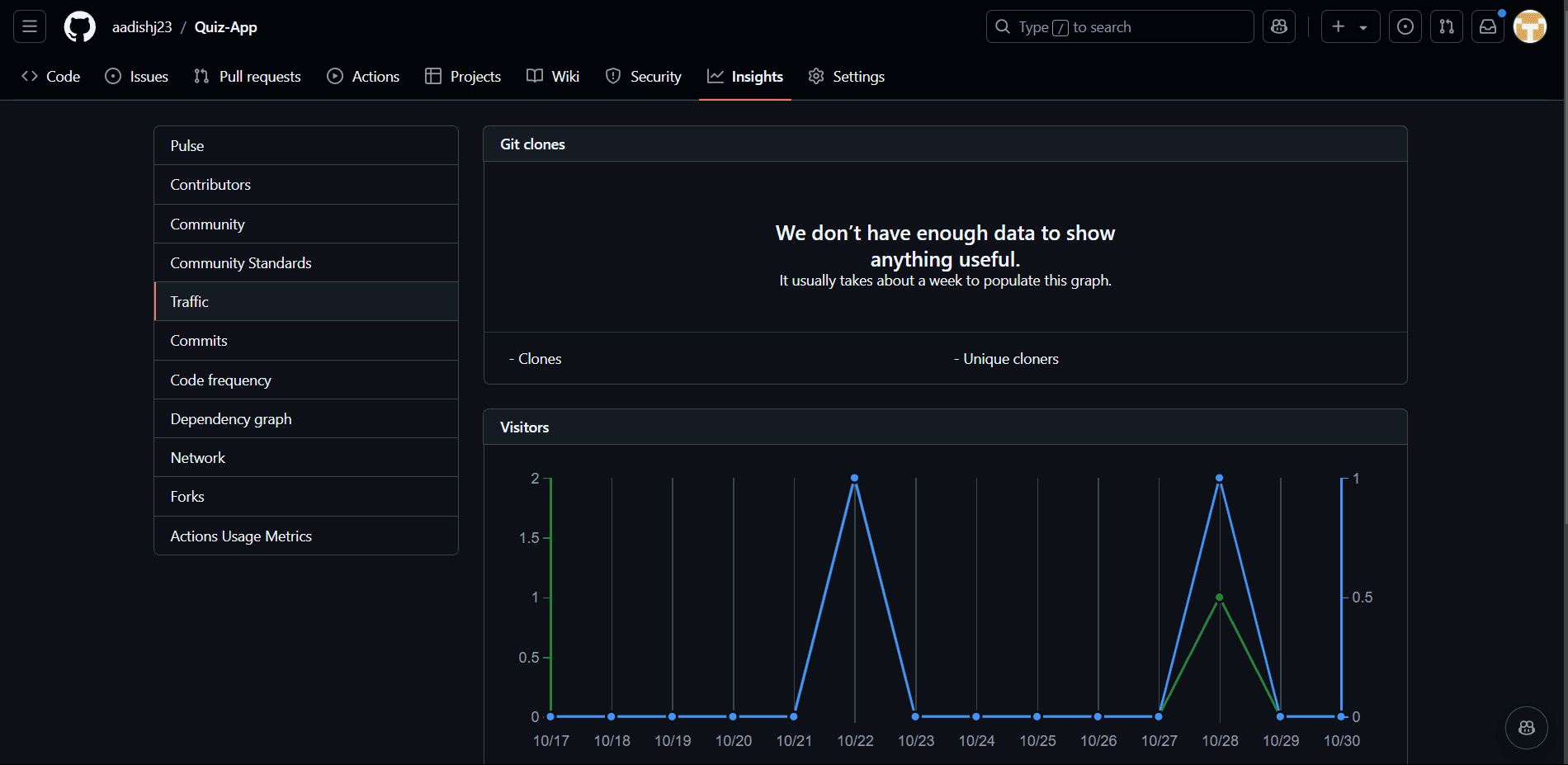Switch to the Wiki tab
This screenshot has width=1568, height=765.
pyautogui.click(x=553, y=76)
